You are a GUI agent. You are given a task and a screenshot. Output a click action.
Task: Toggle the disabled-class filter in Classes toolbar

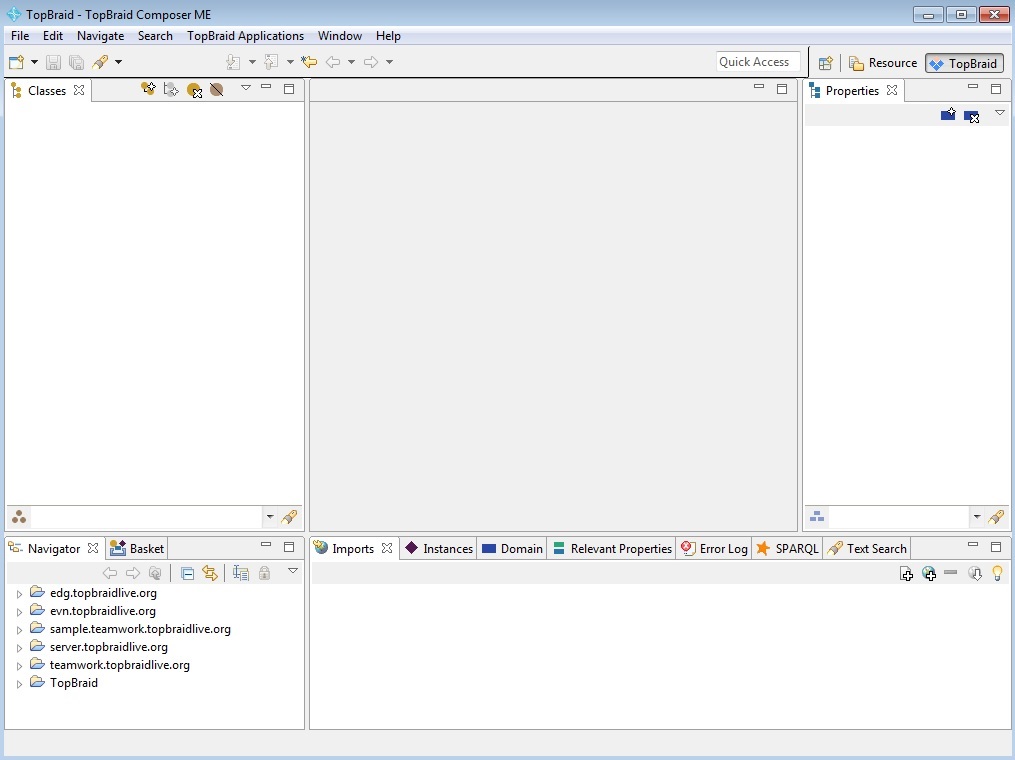[217, 89]
